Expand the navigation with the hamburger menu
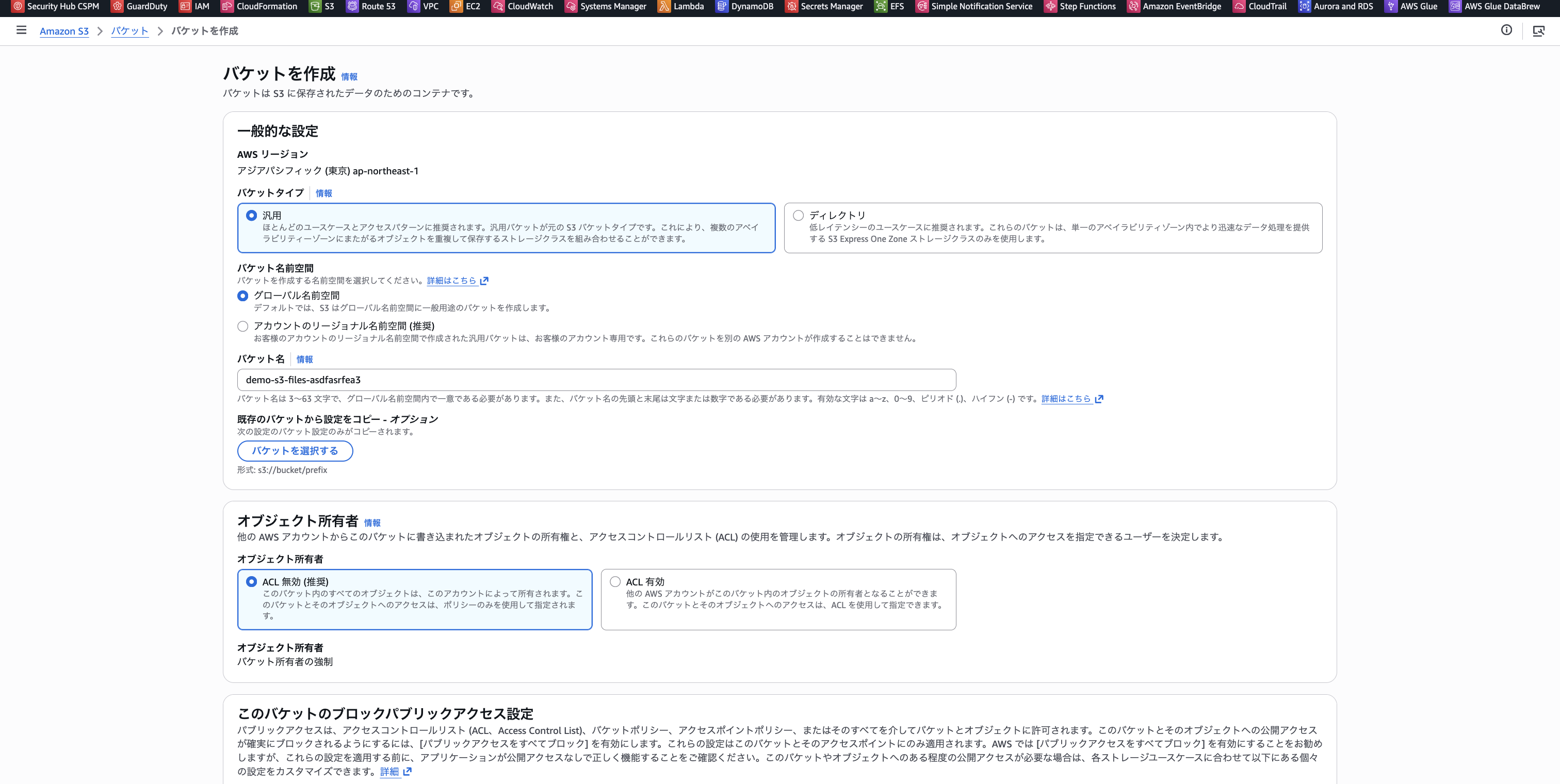1560x784 pixels. point(21,30)
